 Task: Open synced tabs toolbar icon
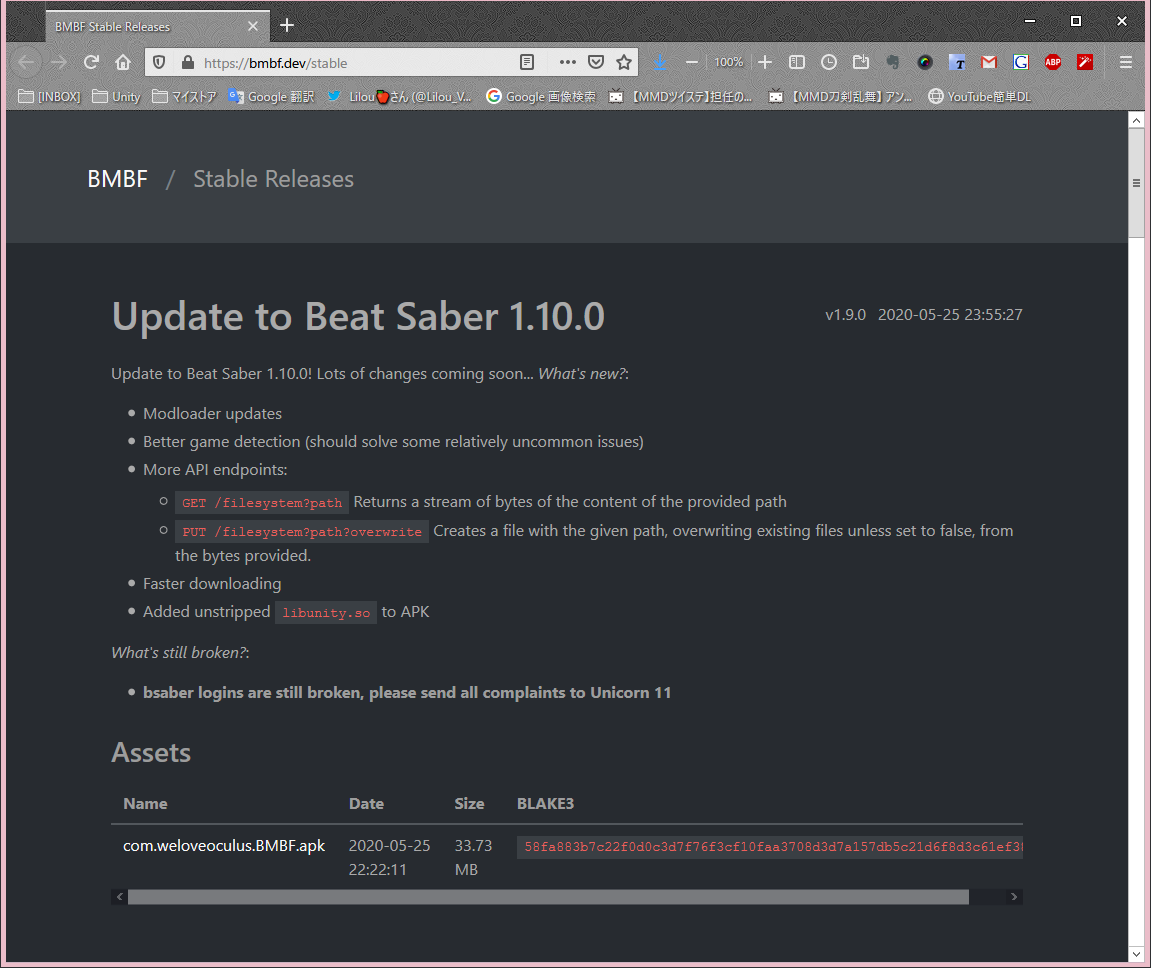pyautogui.click(x=861, y=62)
